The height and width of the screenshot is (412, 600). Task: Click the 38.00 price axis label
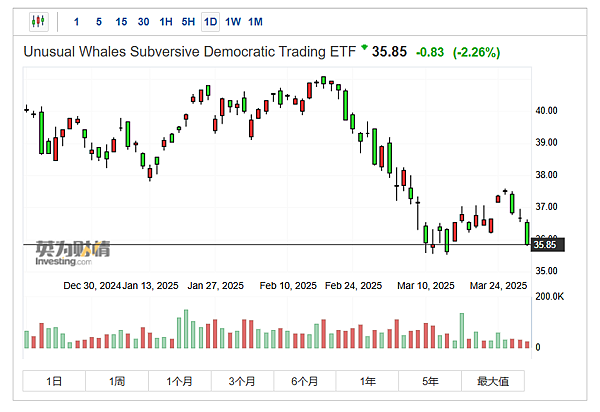point(546,175)
